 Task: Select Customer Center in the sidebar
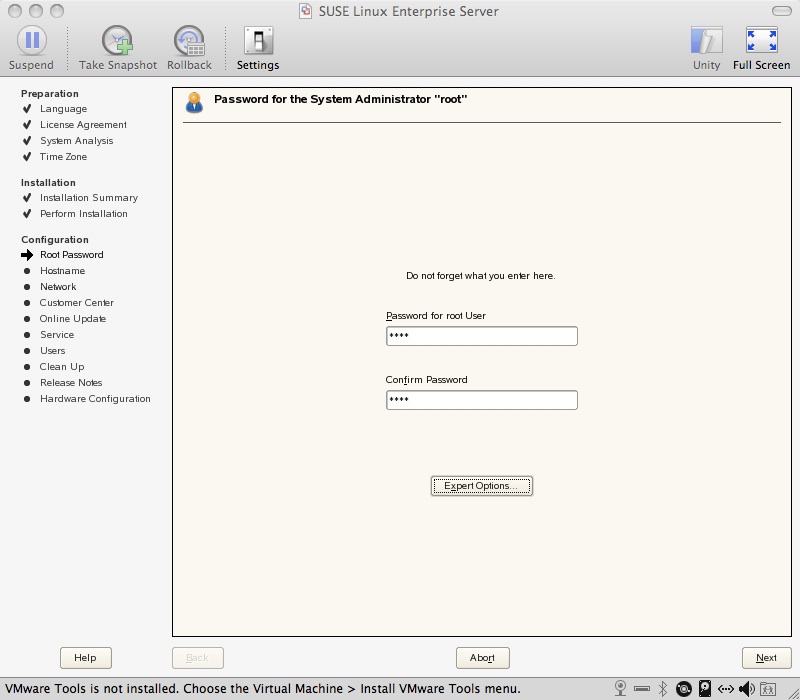coord(77,303)
